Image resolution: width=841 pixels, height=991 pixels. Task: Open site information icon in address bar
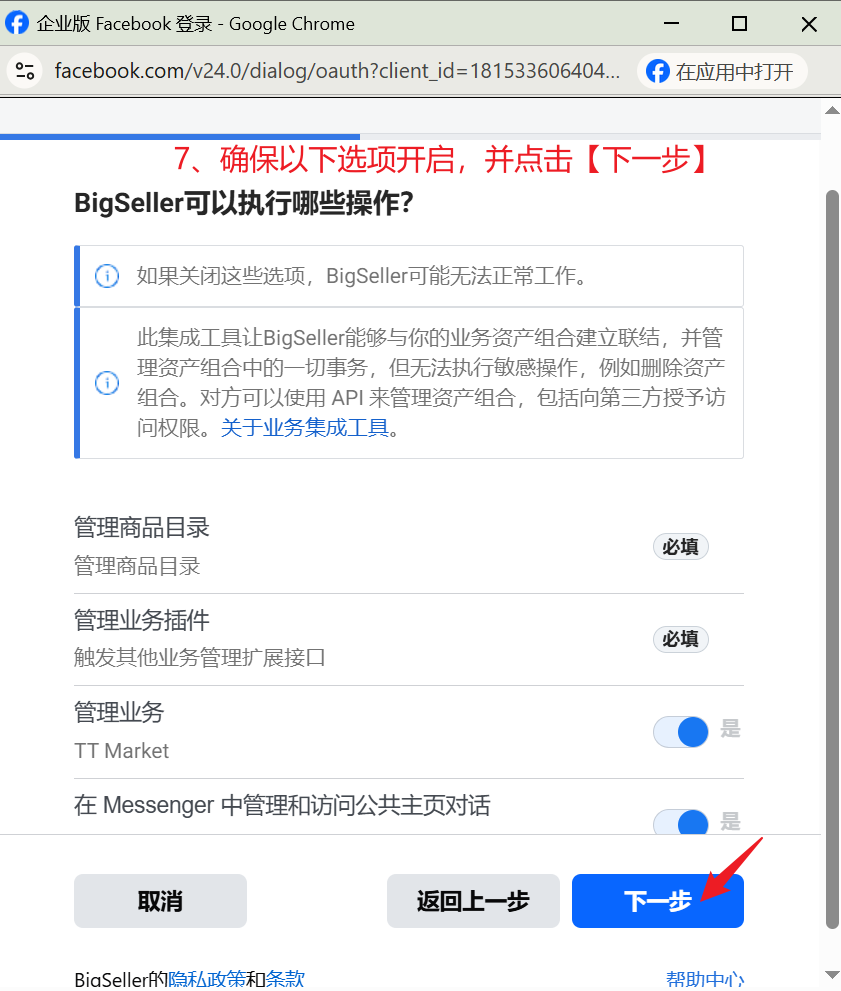click(25, 71)
